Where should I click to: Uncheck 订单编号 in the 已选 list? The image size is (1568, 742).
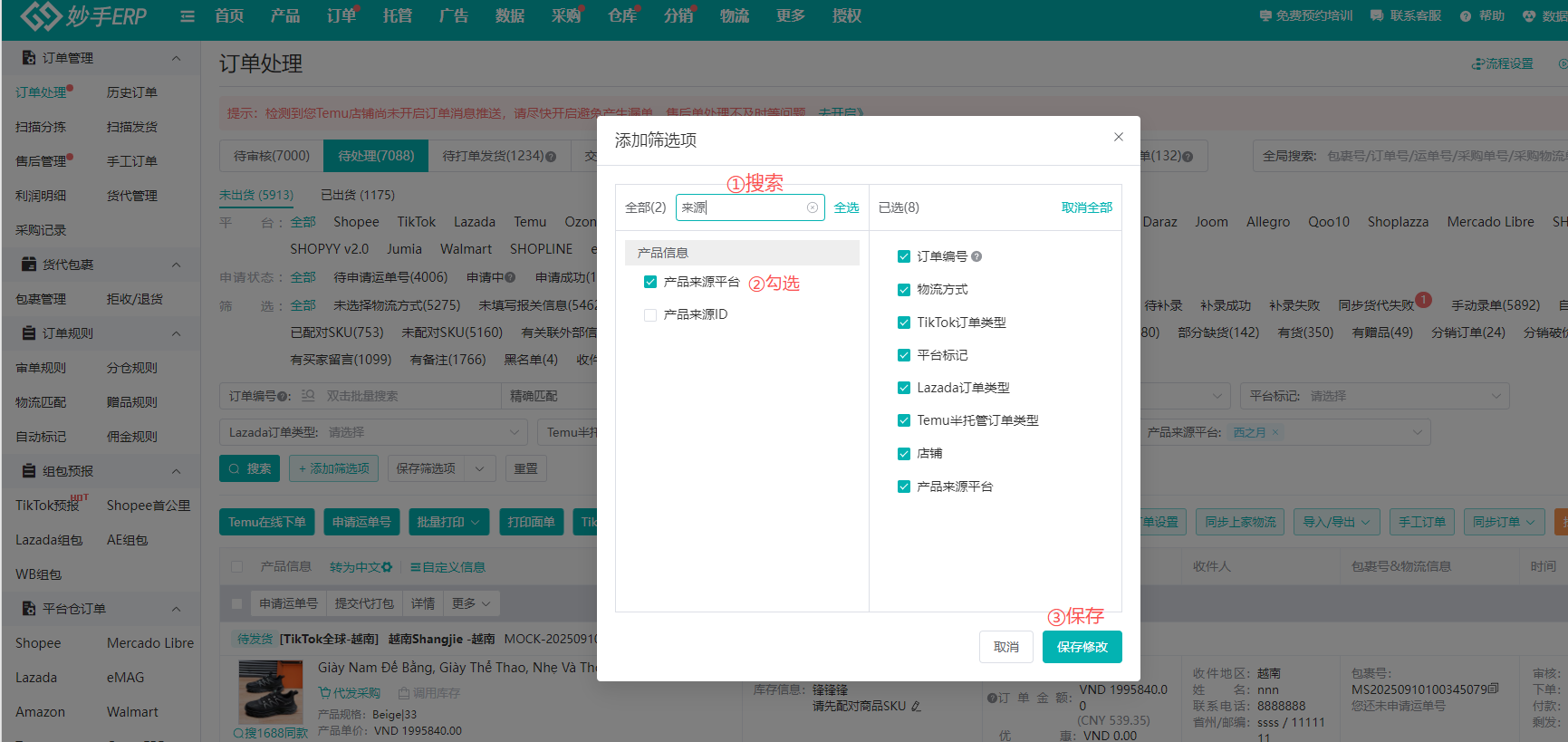pos(904,256)
